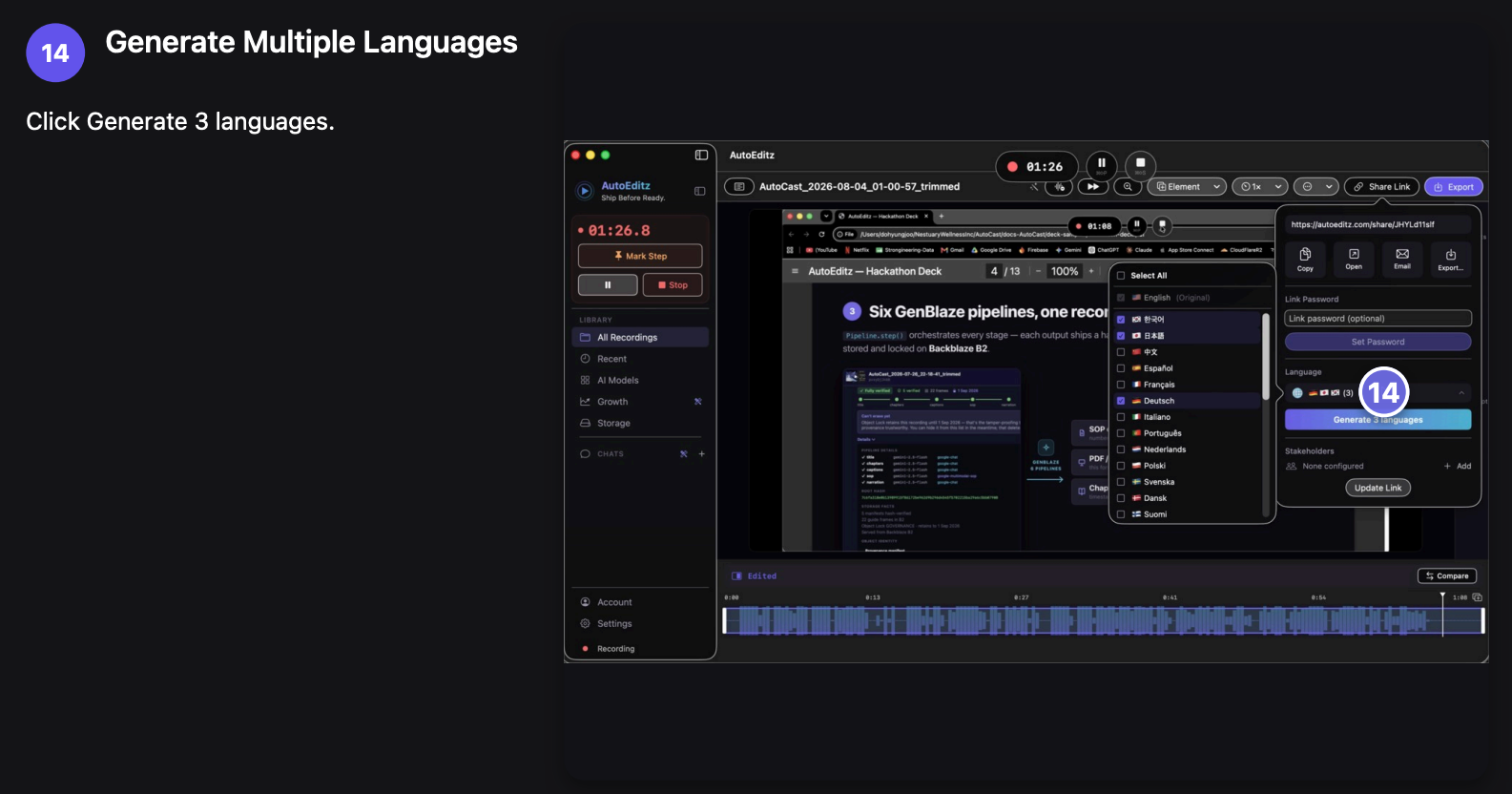Check the Español language checkbox

click(1121, 368)
